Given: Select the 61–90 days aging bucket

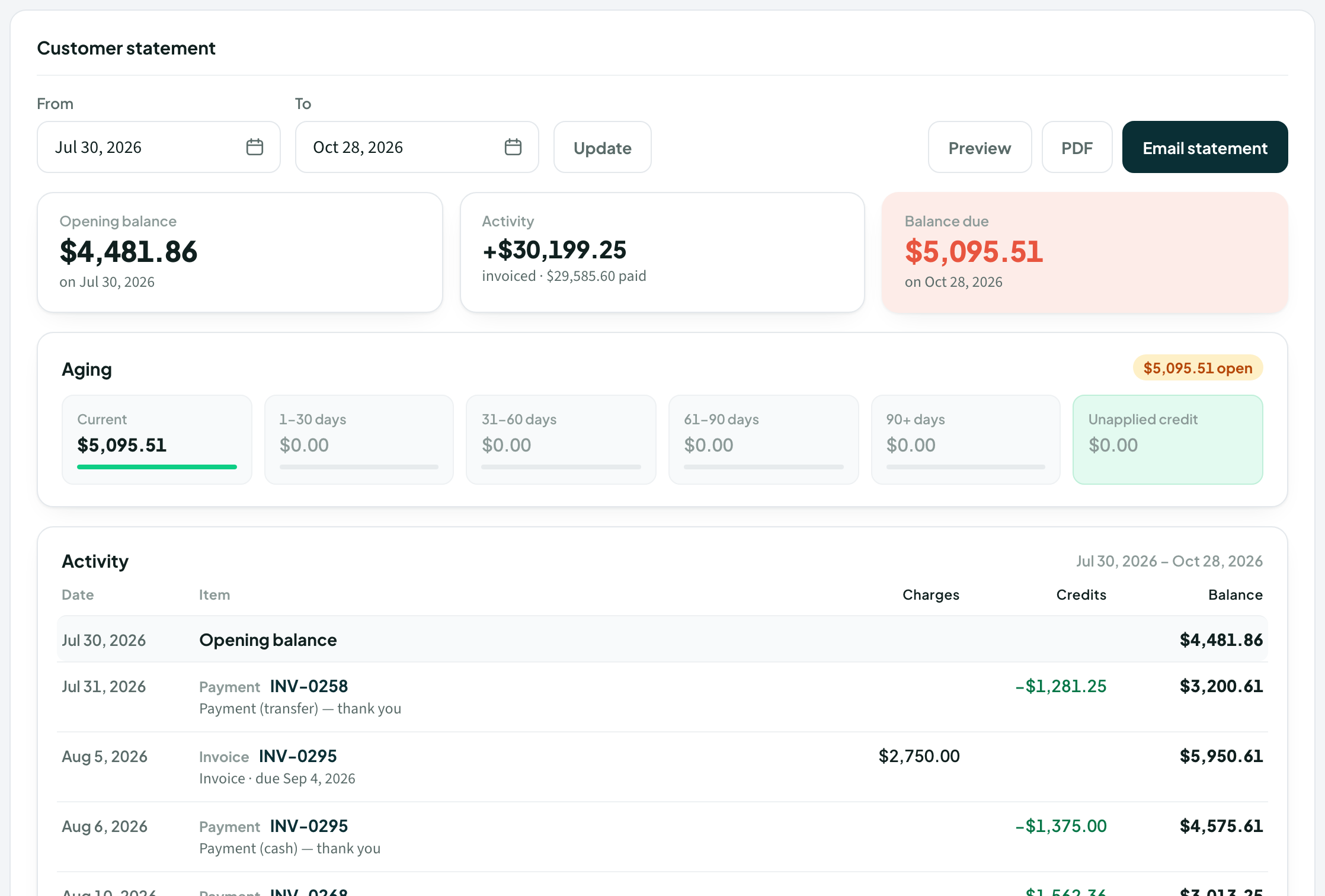Looking at the screenshot, I should coord(764,440).
